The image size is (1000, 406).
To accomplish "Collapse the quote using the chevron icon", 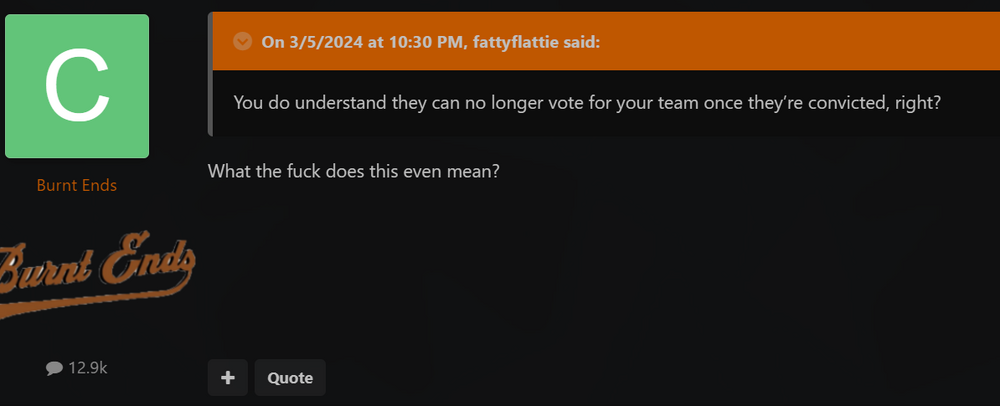I will pyautogui.click(x=242, y=41).
